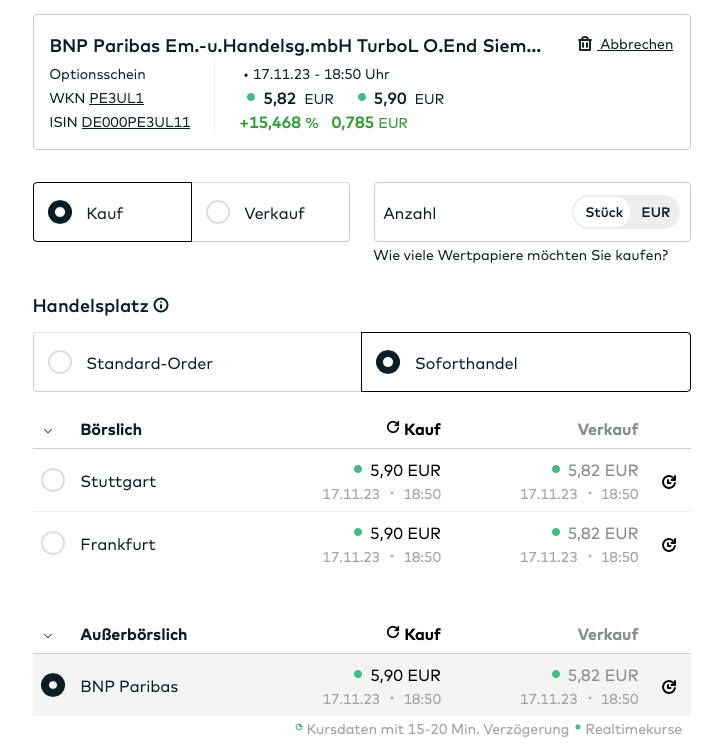Select the Verkauf radio option
This screenshot has width=719, height=748.
(217, 212)
